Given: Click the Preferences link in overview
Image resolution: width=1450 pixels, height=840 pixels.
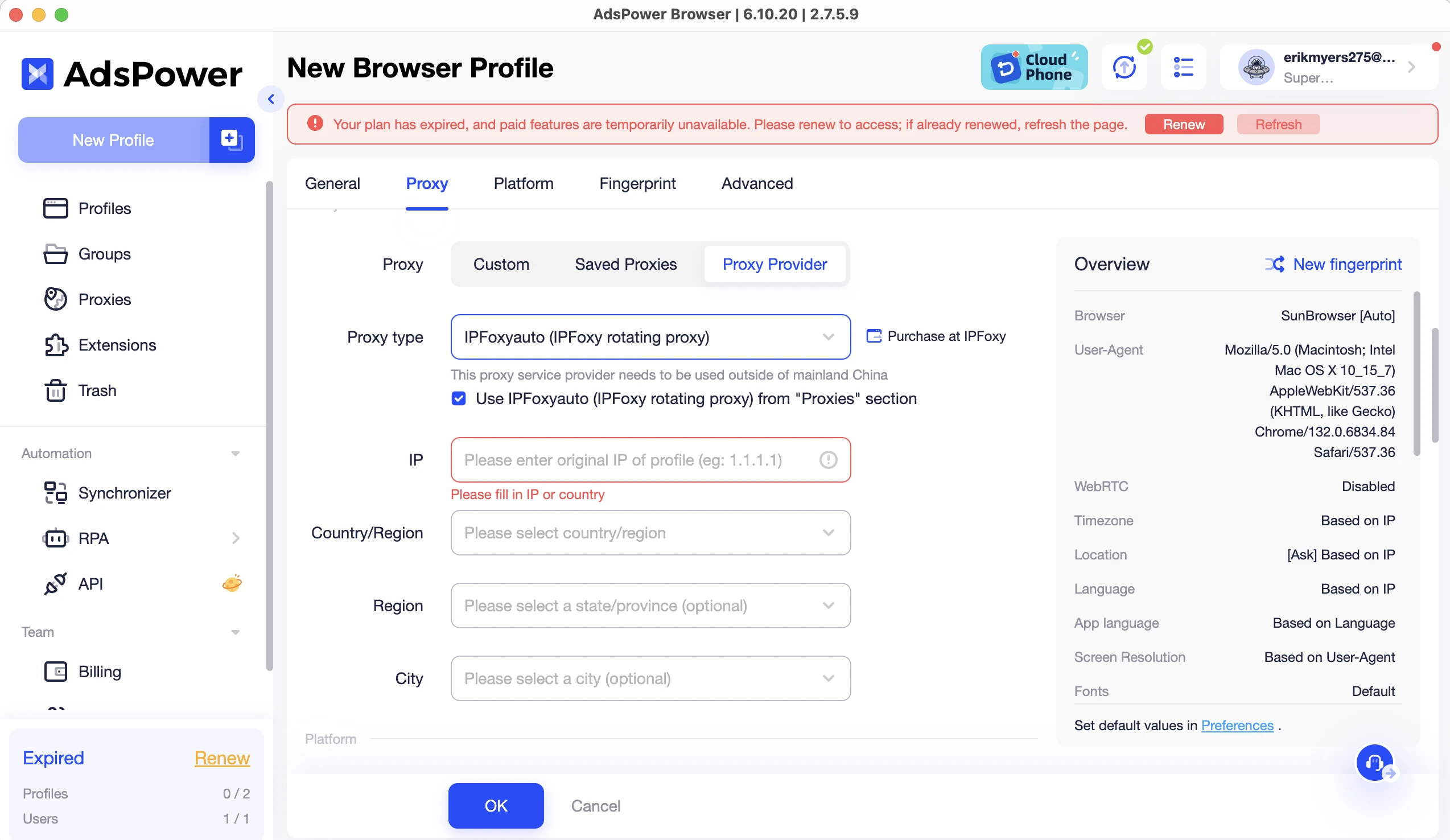Looking at the screenshot, I should pos(1238,724).
